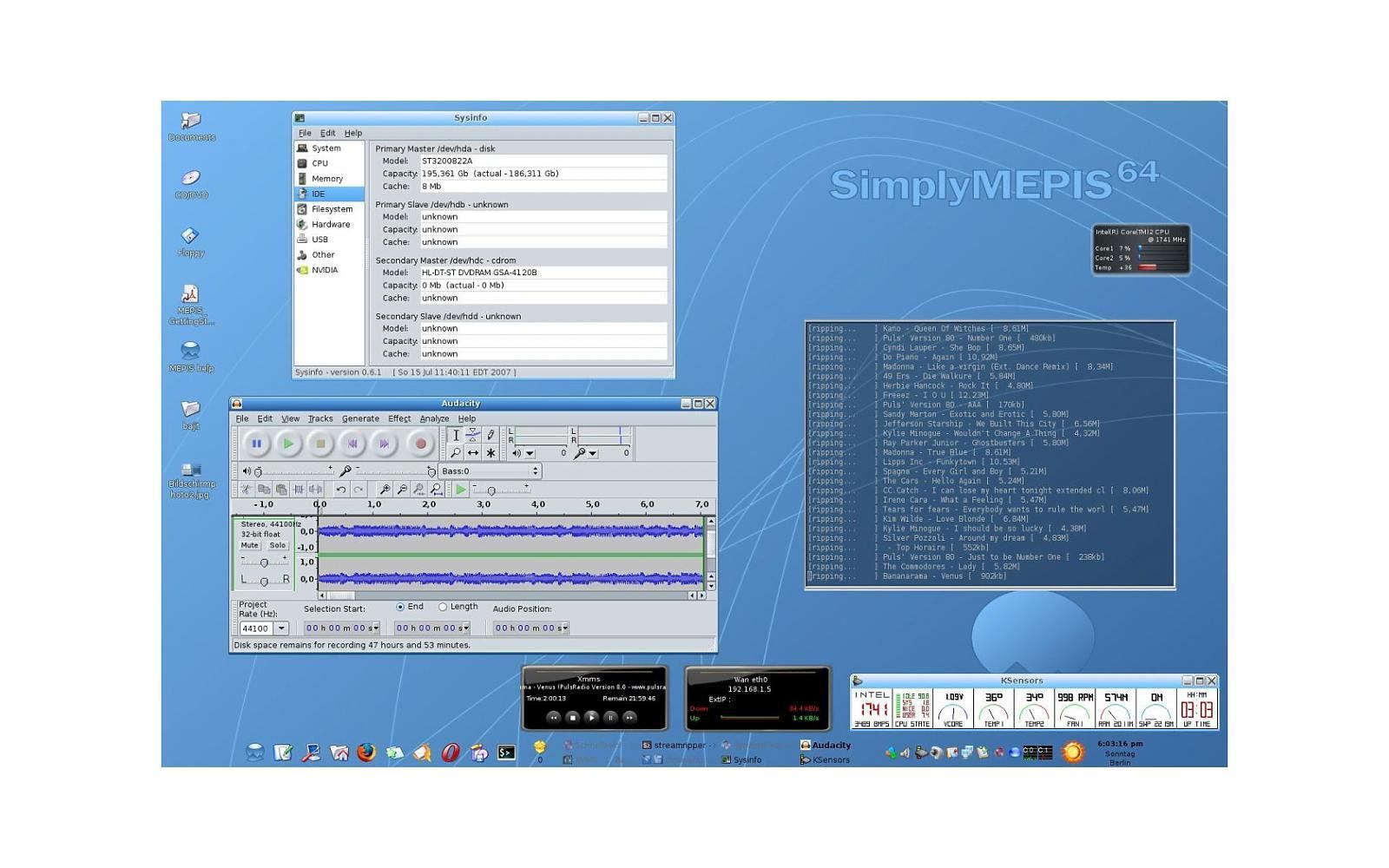Image resolution: width=1389 pixels, height=868 pixels.
Task: Select System in Sysinfo sidebar
Action: (329, 148)
